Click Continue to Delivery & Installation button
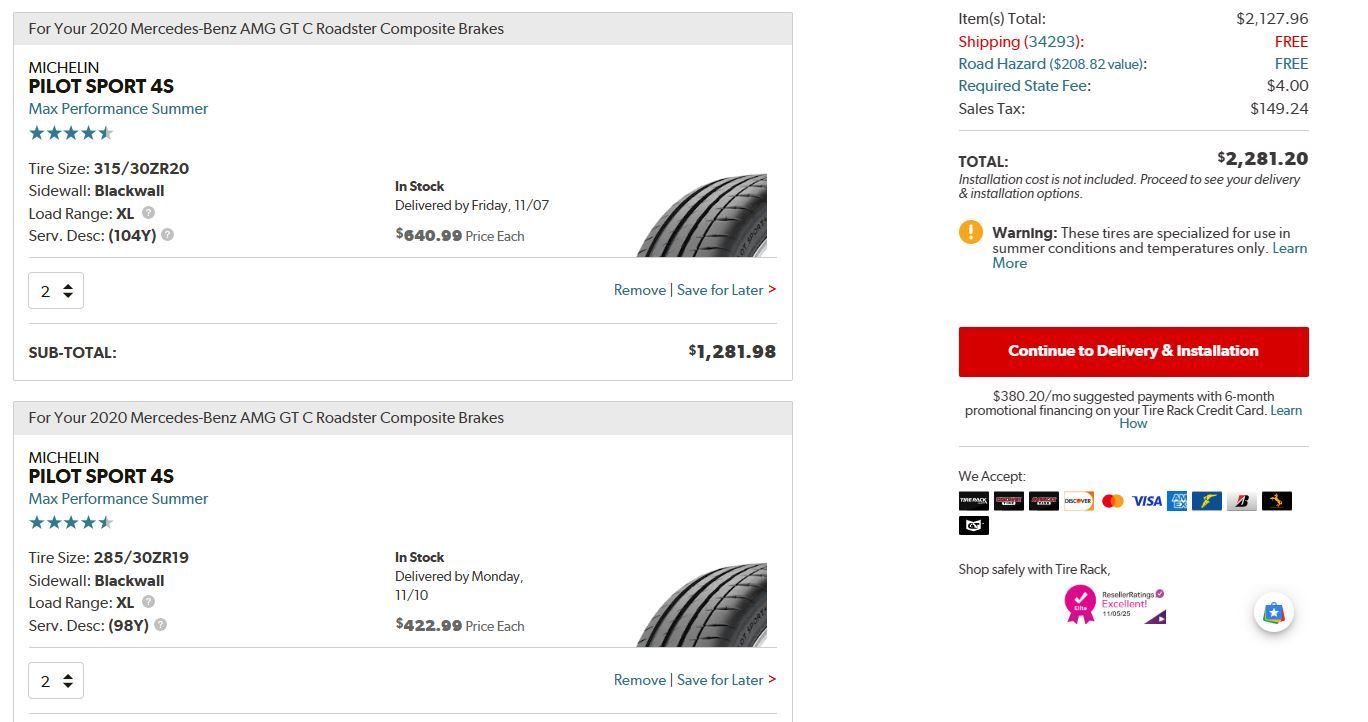Viewport: 1368px width, 722px height. pyautogui.click(x=1133, y=351)
